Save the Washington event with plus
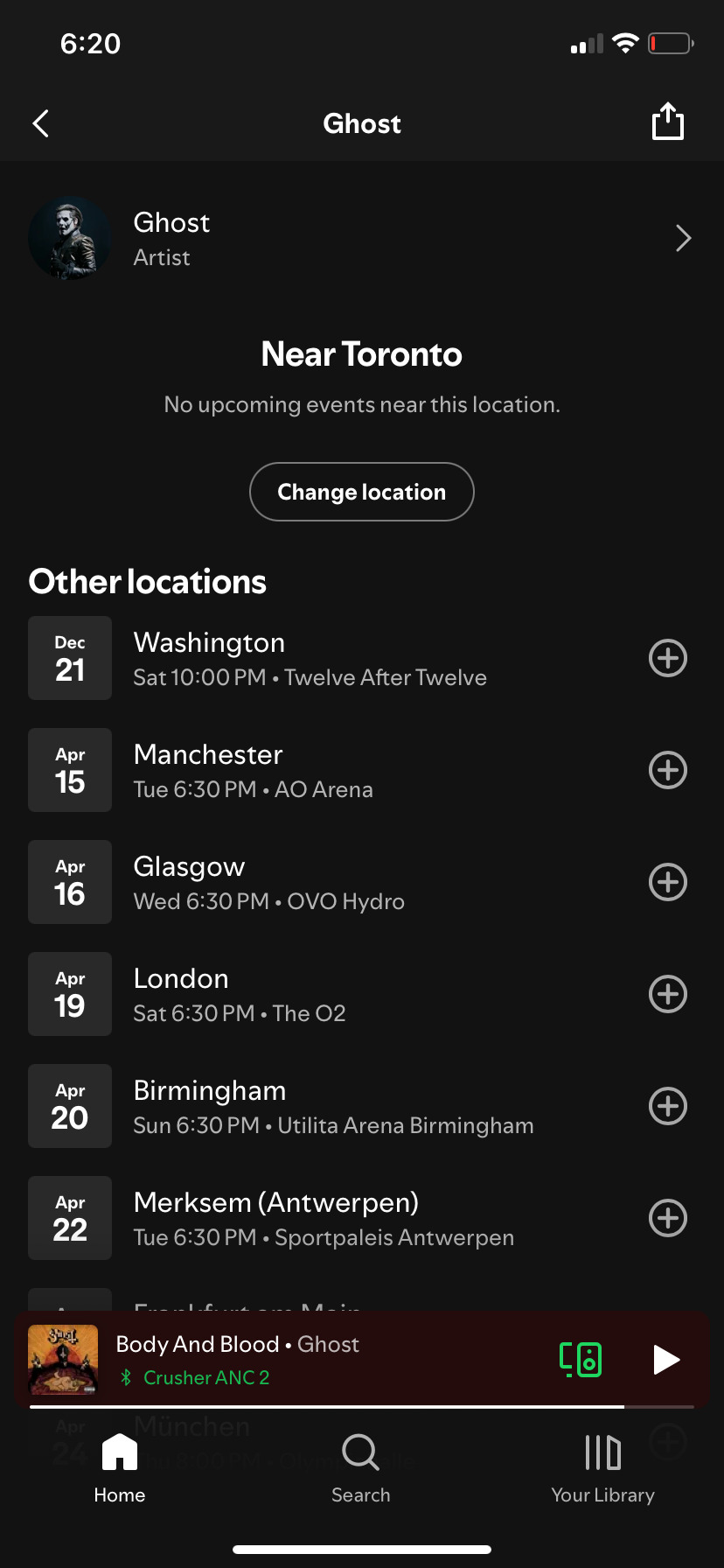This screenshot has width=724, height=1568. tap(668, 658)
